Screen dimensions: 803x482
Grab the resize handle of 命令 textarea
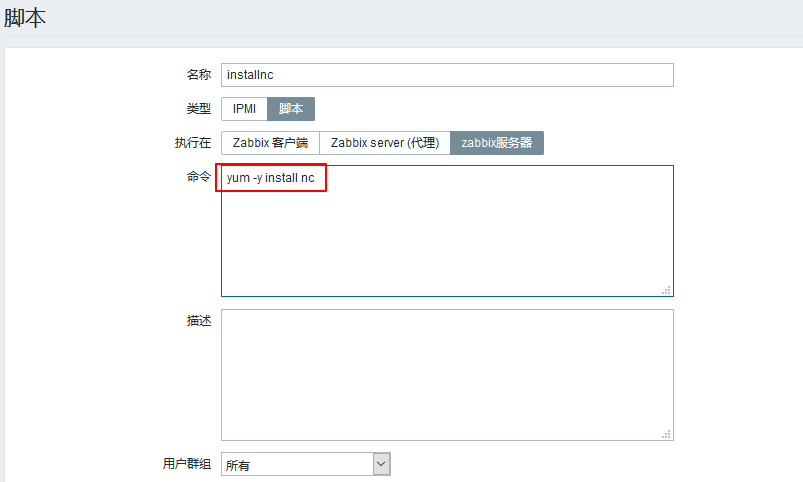(666, 290)
